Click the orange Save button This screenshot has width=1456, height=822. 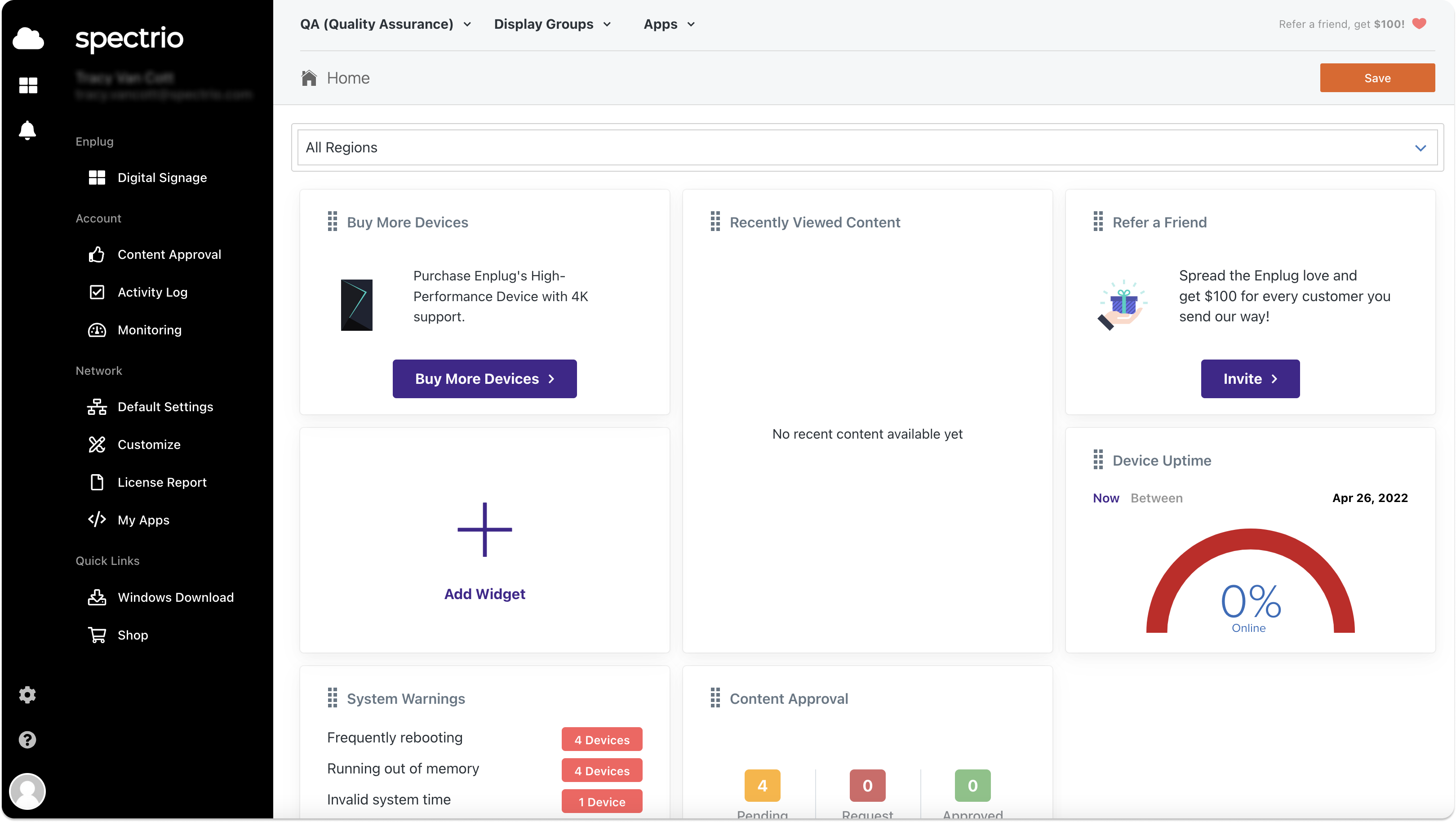click(1377, 77)
